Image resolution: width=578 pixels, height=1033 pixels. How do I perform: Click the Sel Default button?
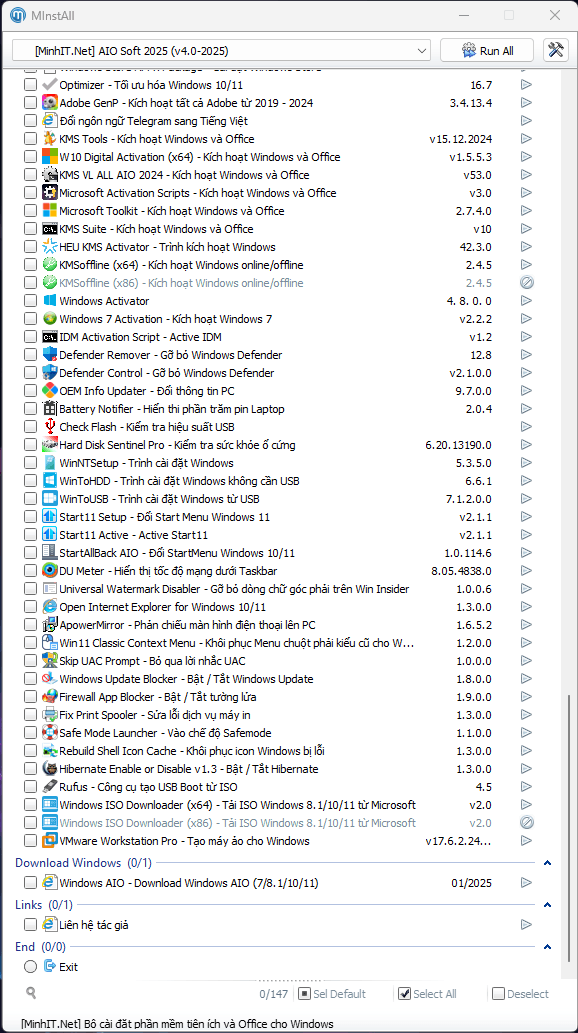point(332,994)
